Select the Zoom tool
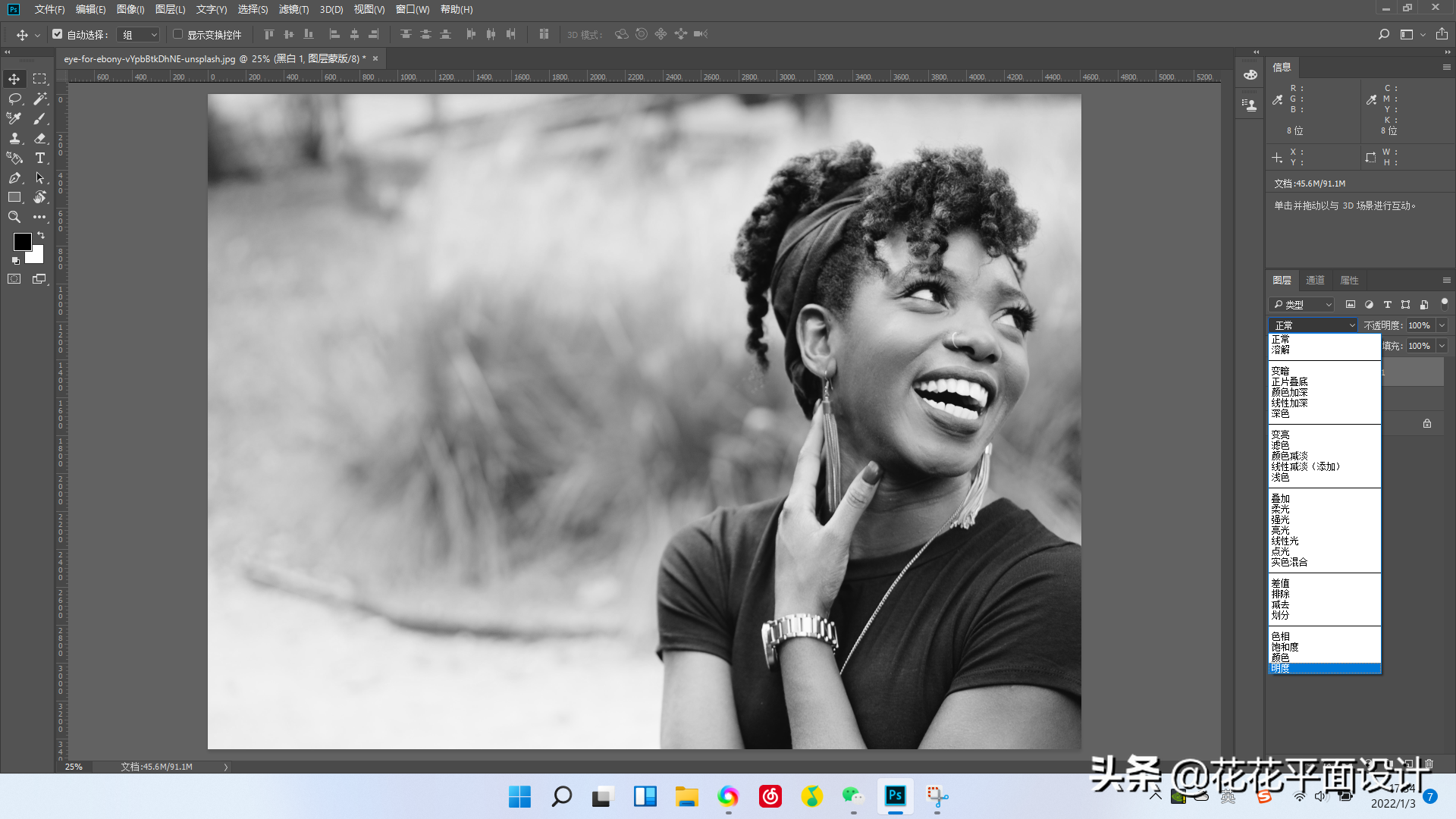 point(14,217)
